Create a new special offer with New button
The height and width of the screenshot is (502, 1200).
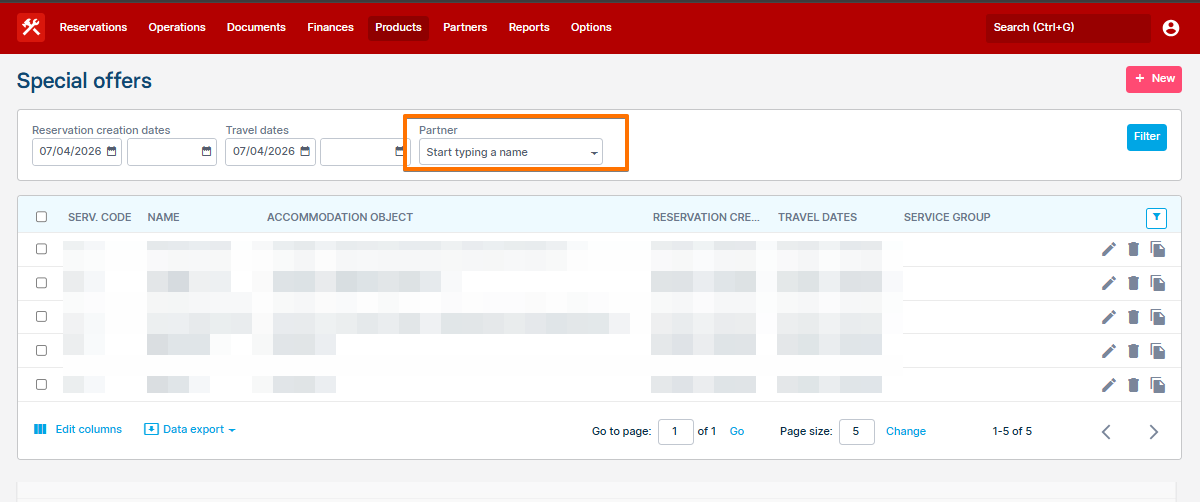(1153, 79)
